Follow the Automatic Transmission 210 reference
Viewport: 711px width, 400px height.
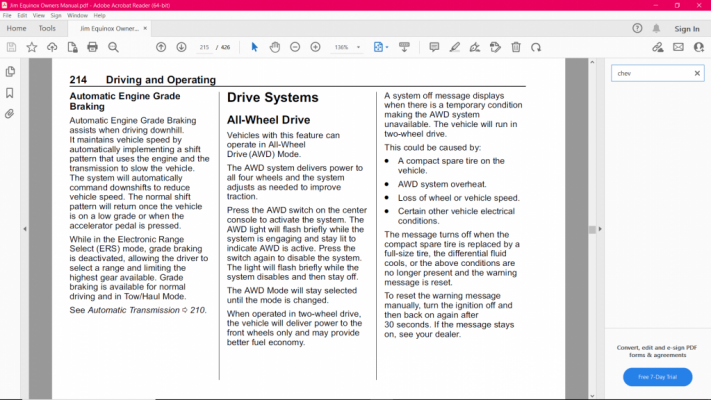(x=147, y=310)
